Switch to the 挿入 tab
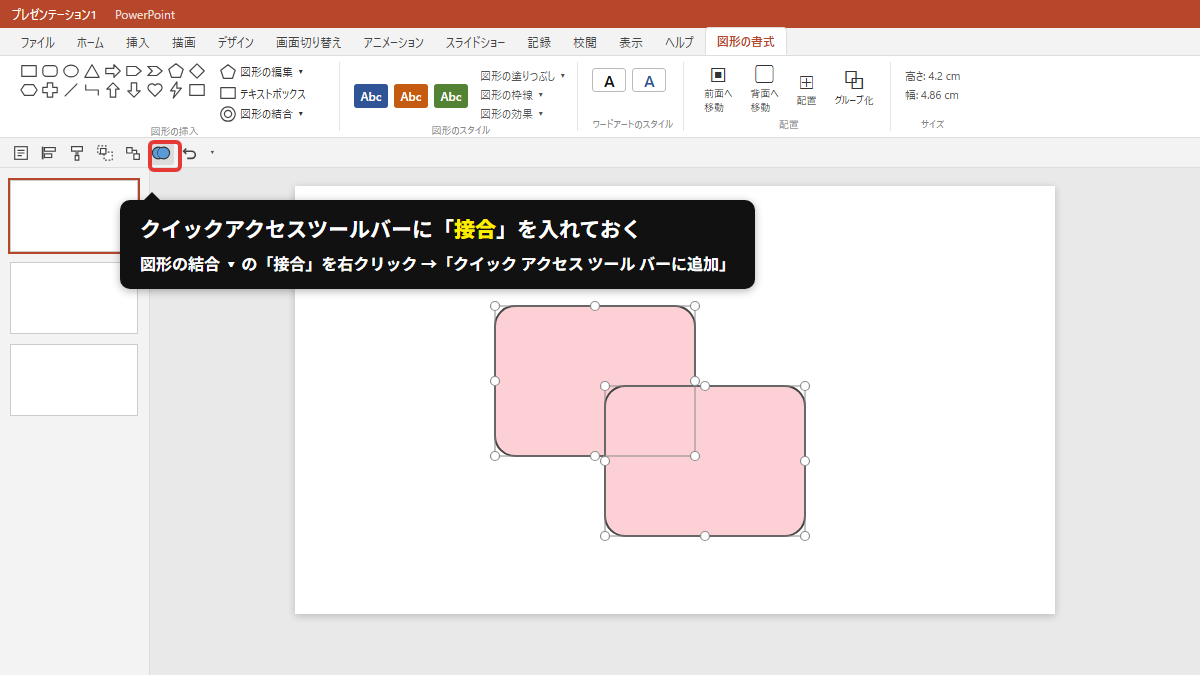Screen dimensions: 1200x675 (x=138, y=42)
